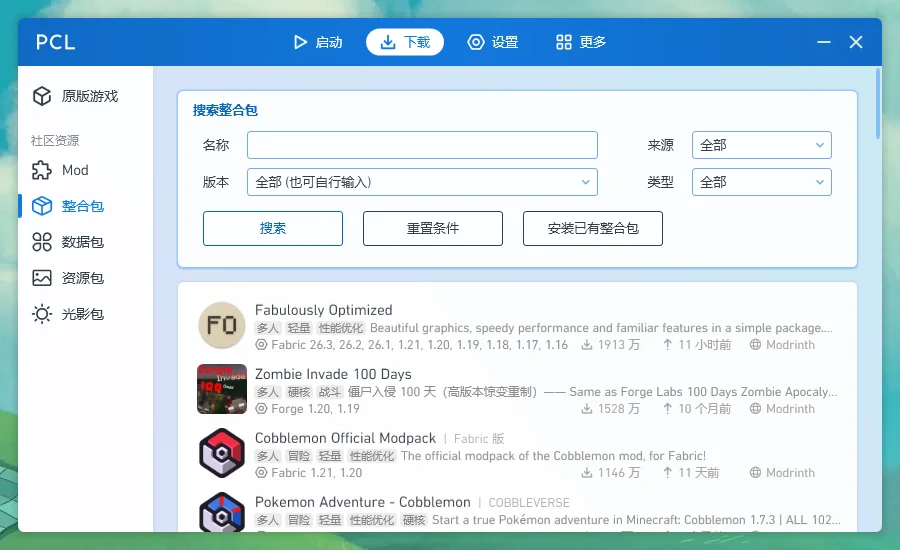Image resolution: width=900 pixels, height=550 pixels.
Task: Click the grid icon next to 更多
Action: (564, 42)
